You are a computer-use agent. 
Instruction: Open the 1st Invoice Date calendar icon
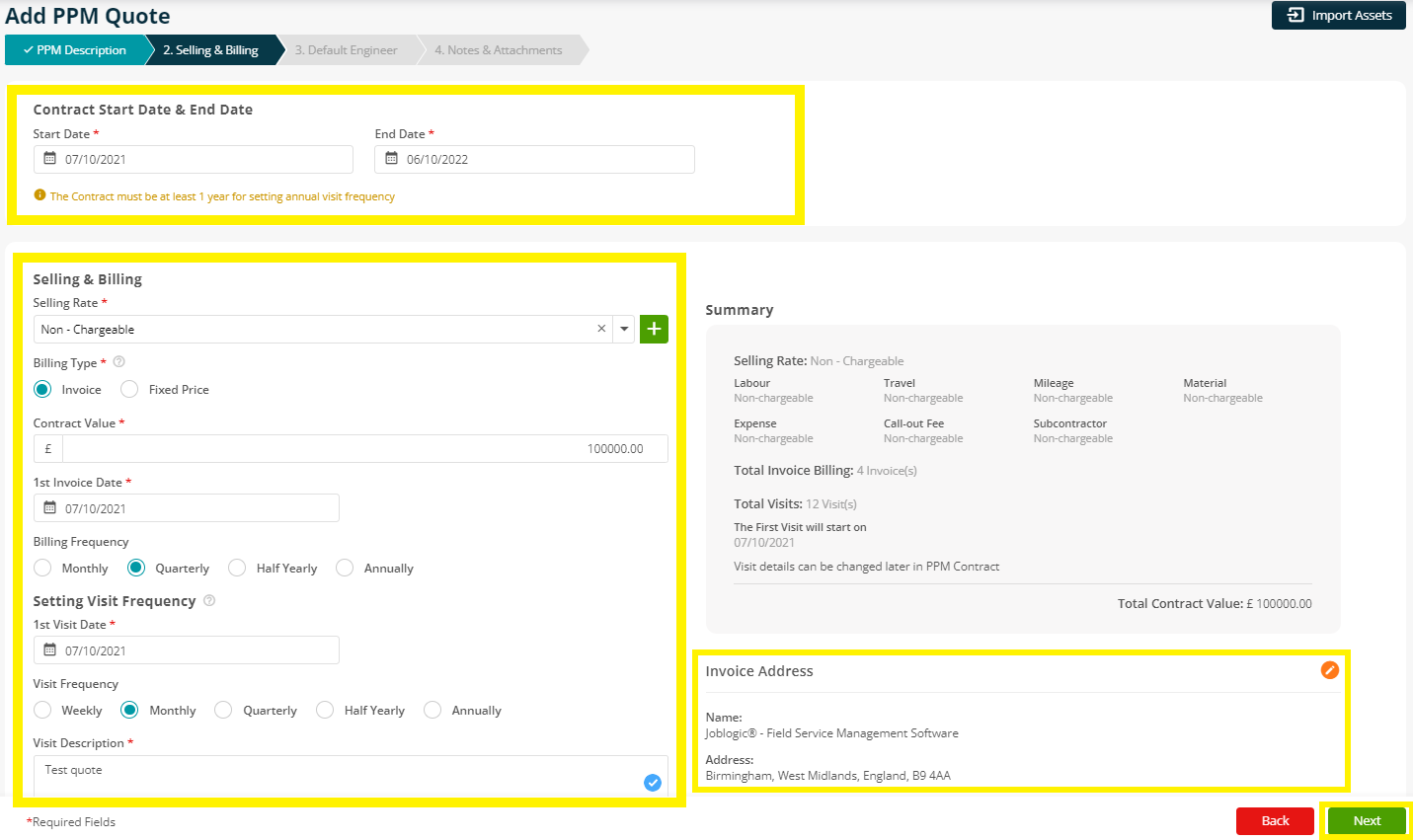click(49, 508)
